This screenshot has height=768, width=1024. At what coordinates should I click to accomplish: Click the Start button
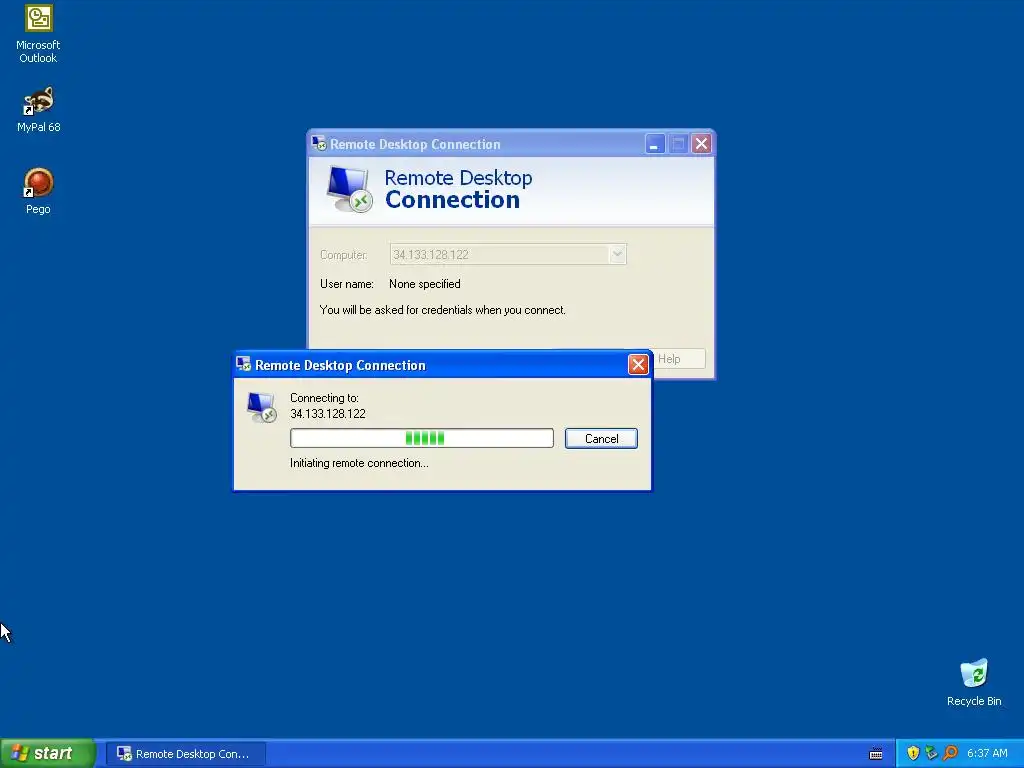pos(48,753)
